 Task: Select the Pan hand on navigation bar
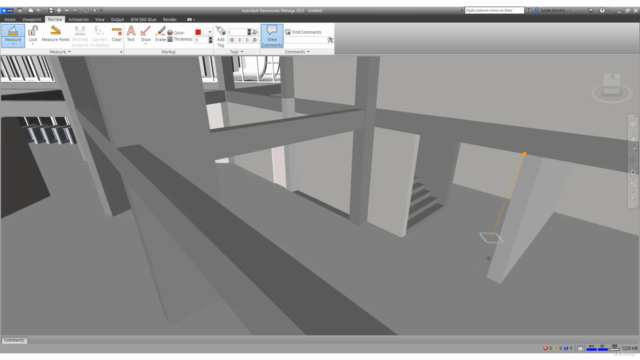pyautogui.click(x=633, y=139)
